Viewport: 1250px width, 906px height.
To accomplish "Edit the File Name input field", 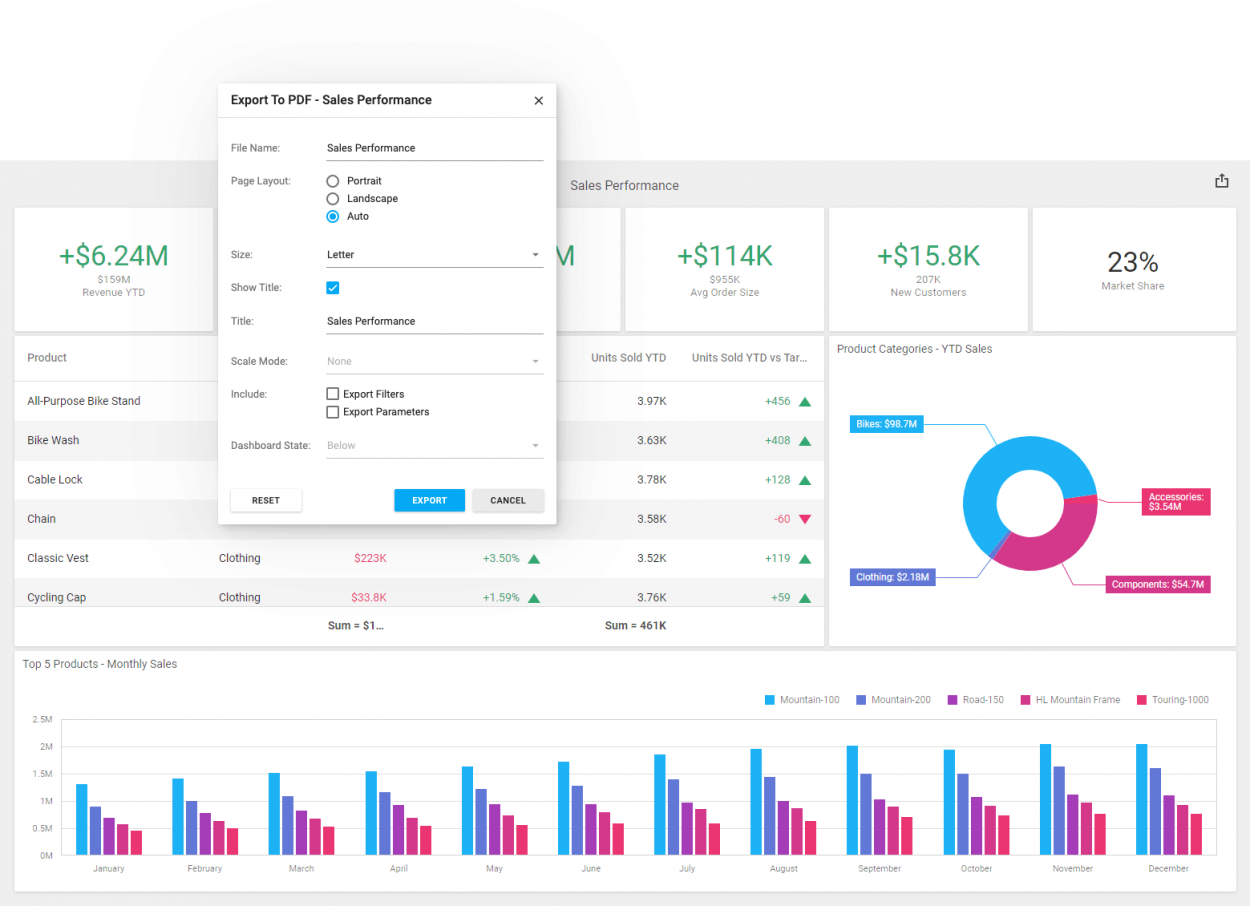I will click(434, 147).
